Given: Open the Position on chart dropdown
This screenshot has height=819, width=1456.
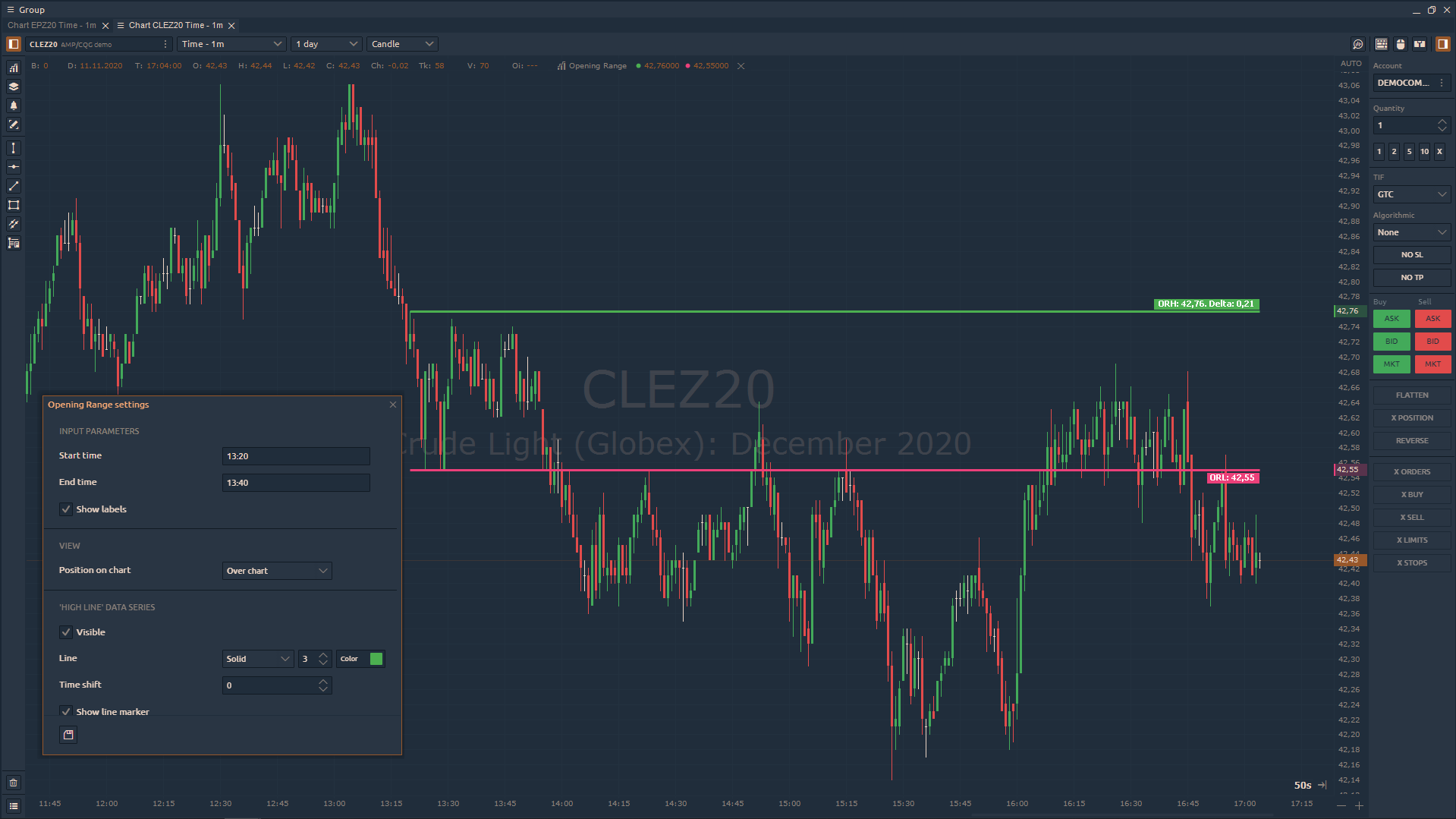Looking at the screenshot, I should (277, 571).
